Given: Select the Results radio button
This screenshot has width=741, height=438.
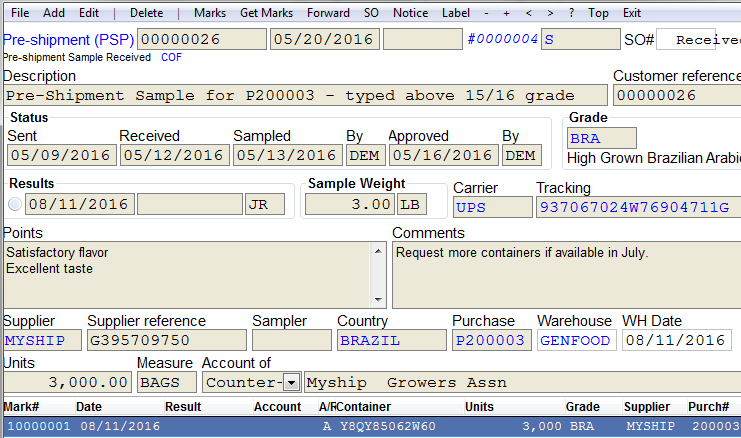Looking at the screenshot, I should click(x=15, y=204).
